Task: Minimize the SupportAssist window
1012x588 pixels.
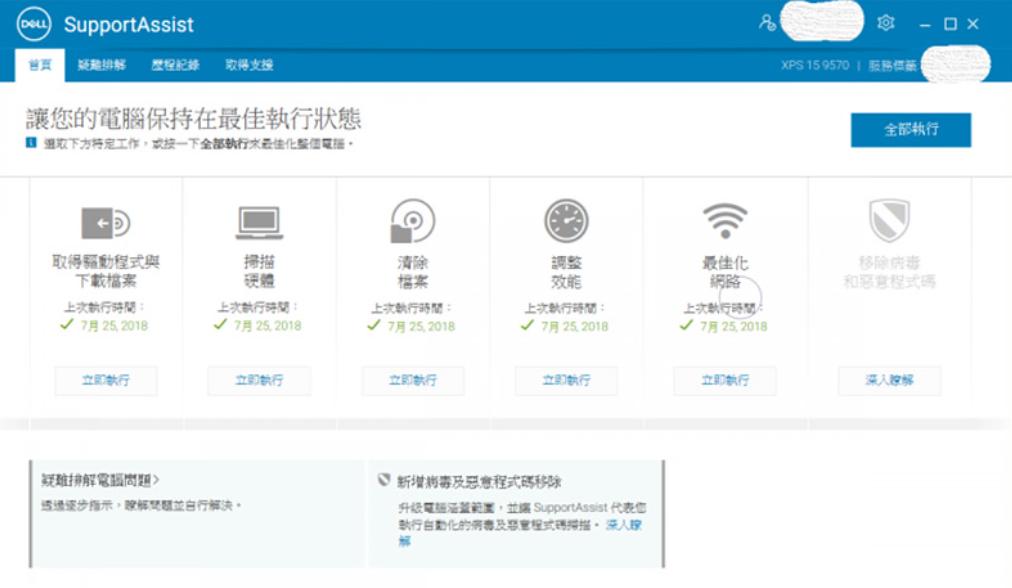Action: tap(925, 25)
